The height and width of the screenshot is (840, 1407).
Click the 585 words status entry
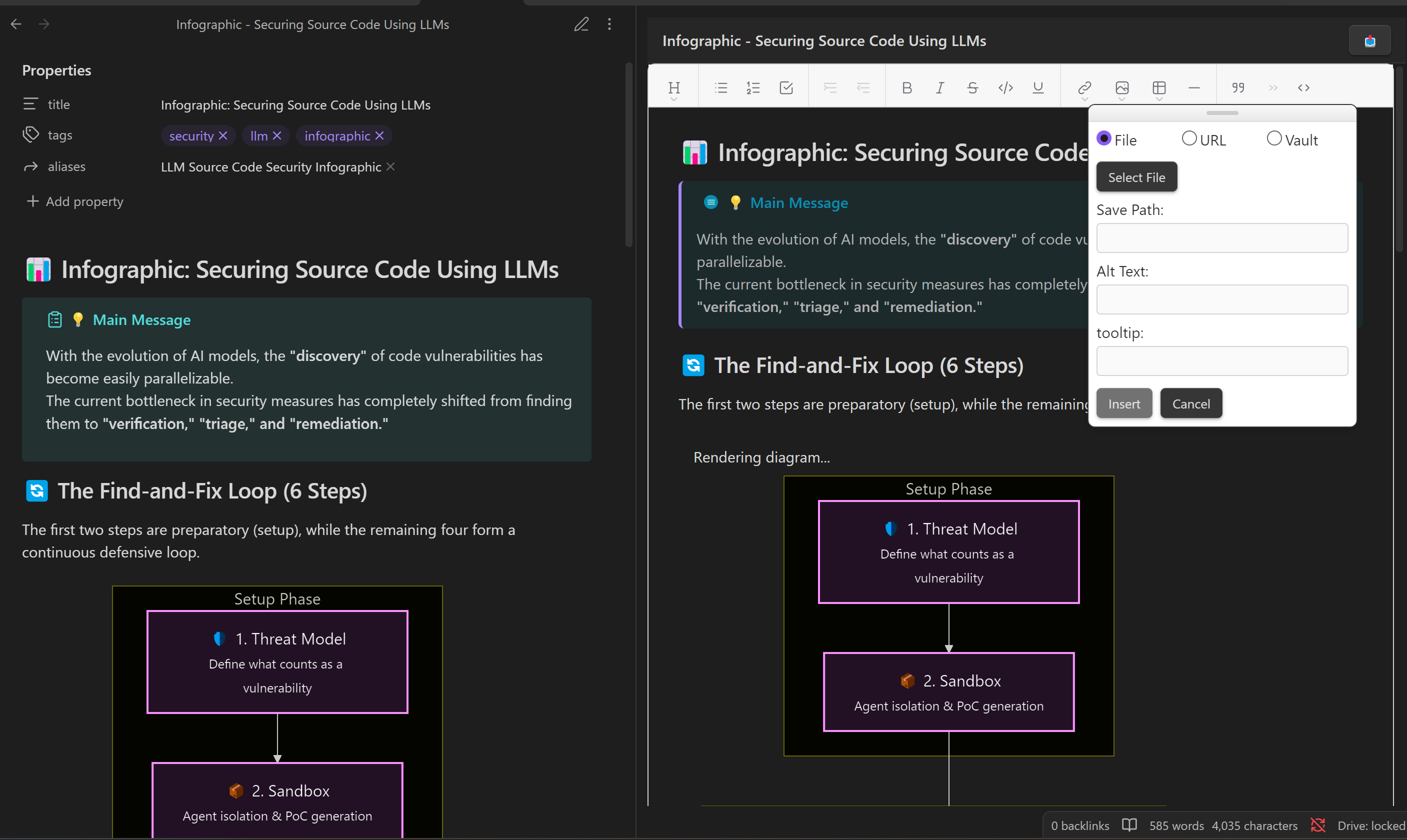pyautogui.click(x=1176, y=826)
